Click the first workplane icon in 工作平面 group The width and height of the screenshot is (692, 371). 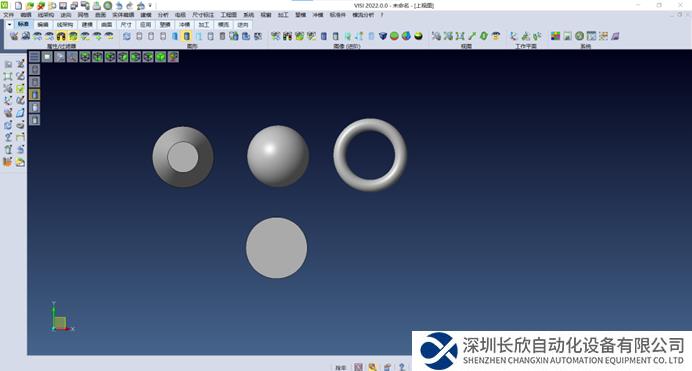(x=514, y=36)
